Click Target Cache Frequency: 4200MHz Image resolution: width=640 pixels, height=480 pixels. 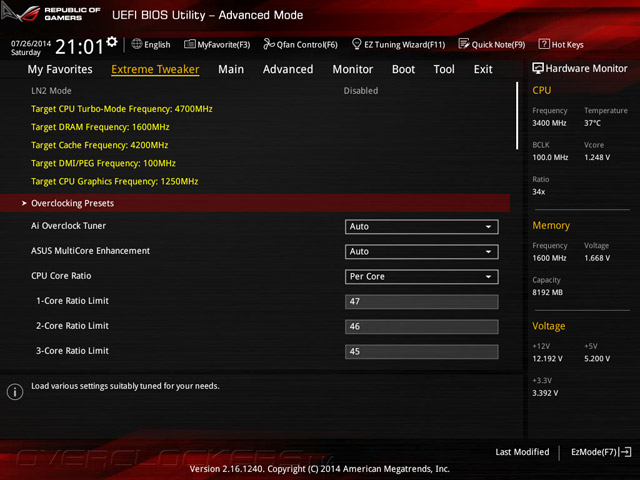coord(100,145)
